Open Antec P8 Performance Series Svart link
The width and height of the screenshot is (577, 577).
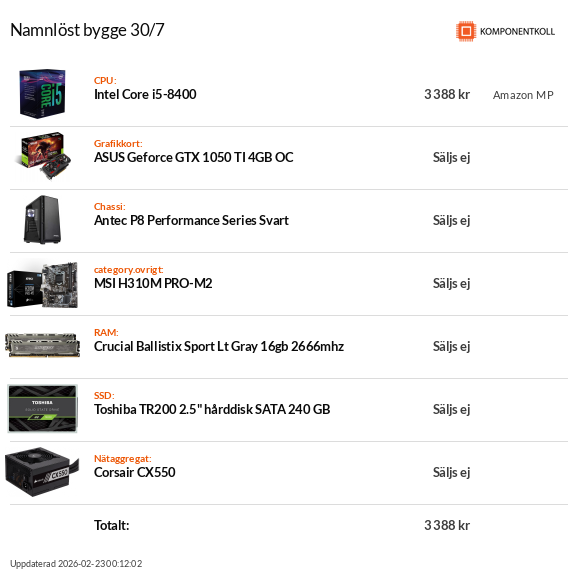coord(191,220)
